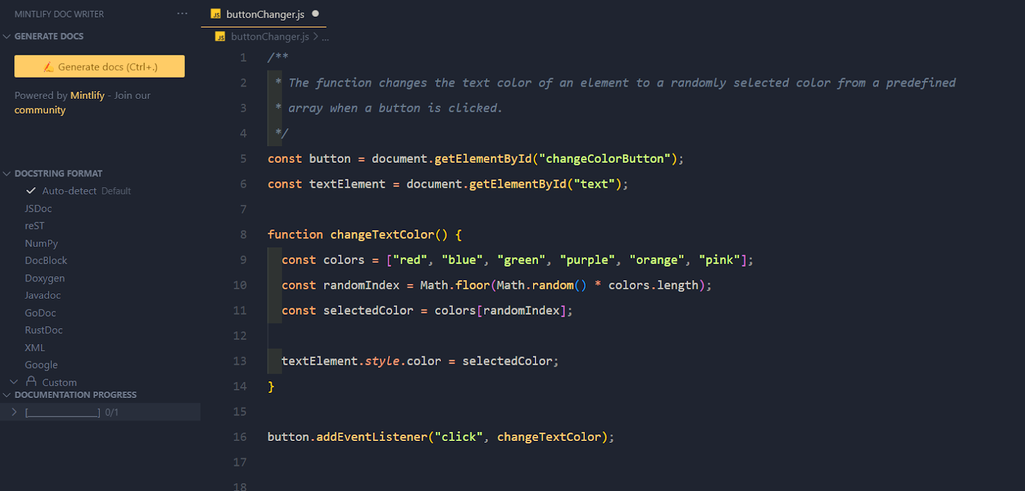1025x491 pixels.
Task: Click the pencil icon on Generate docs
Action: [x=49, y=67]
